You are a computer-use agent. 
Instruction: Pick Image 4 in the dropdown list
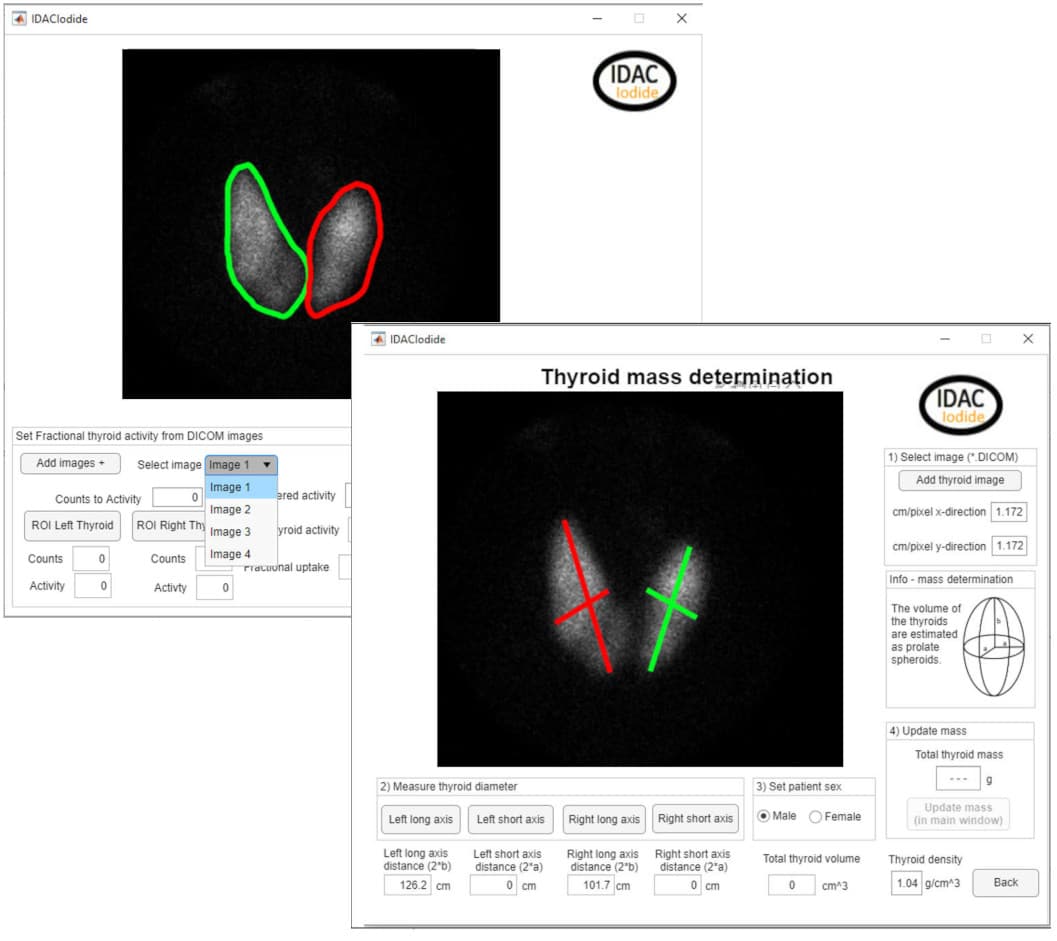pos(231,554)
